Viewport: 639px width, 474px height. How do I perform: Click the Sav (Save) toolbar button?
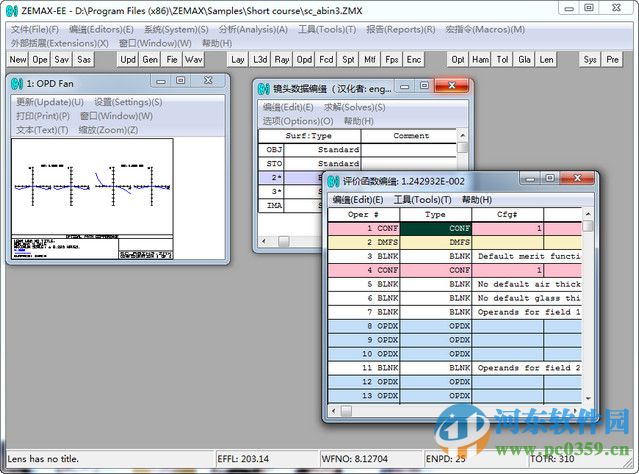point(62,60)
